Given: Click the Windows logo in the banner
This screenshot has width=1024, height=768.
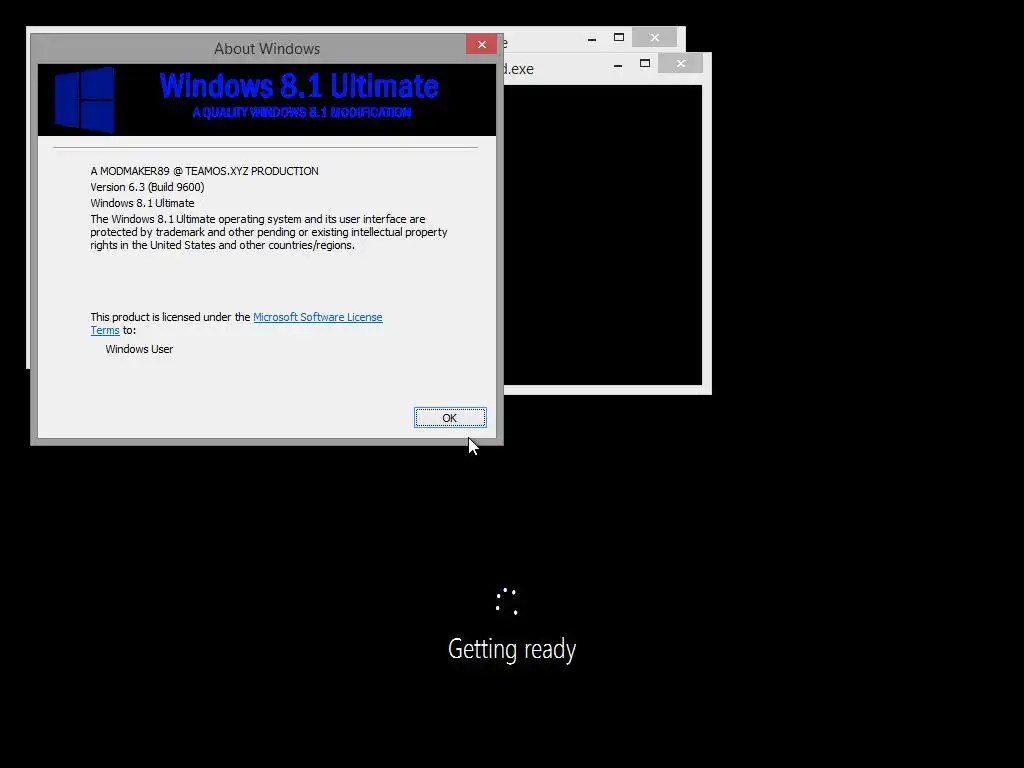Looking at the screenshot, I should click(x=85, y=100).
